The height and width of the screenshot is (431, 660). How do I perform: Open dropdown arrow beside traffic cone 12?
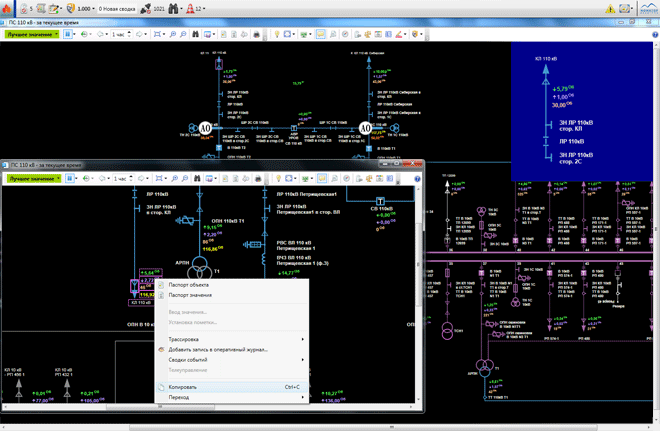205,8
